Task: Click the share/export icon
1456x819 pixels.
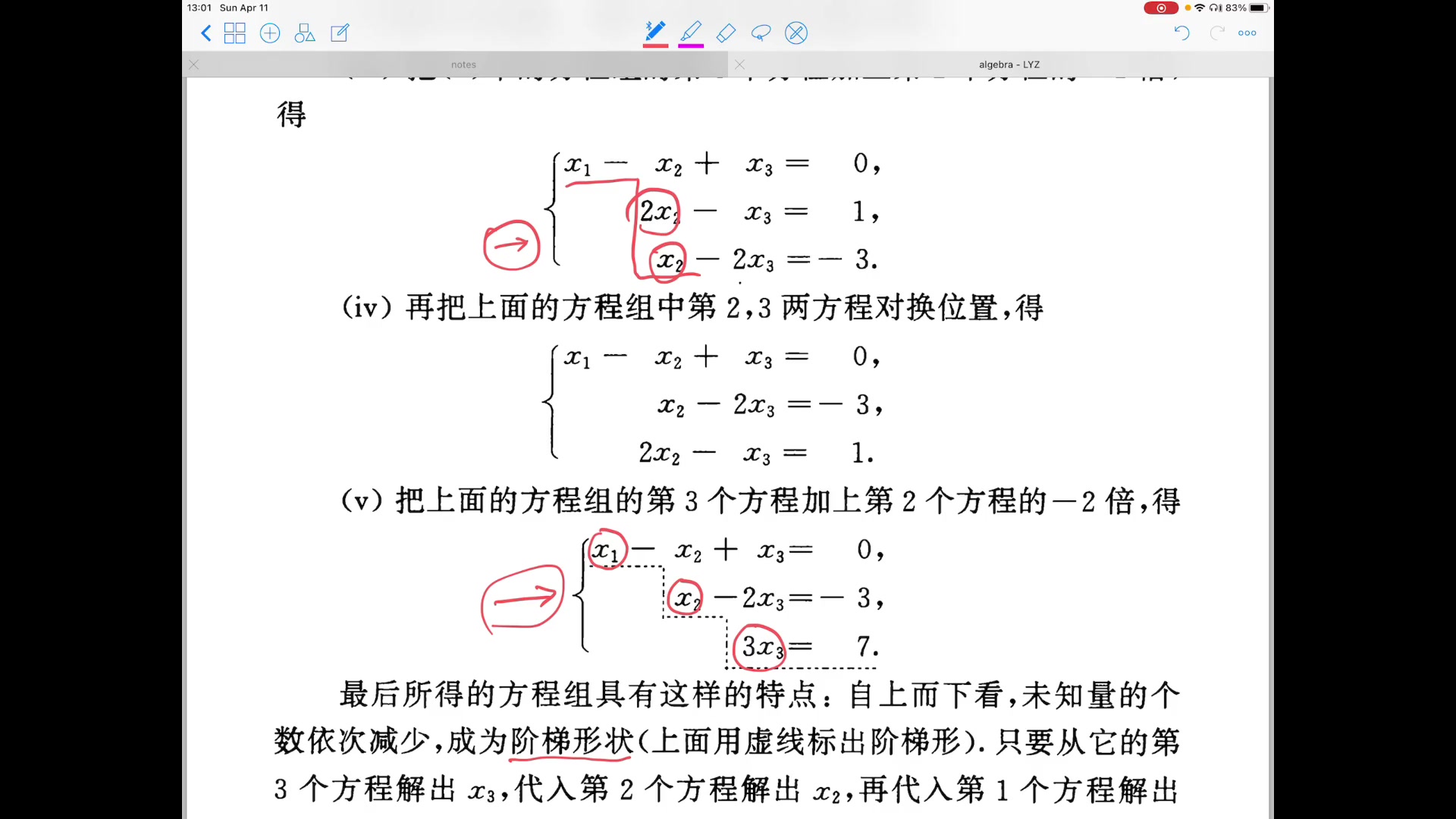Action: coord(338,32)
